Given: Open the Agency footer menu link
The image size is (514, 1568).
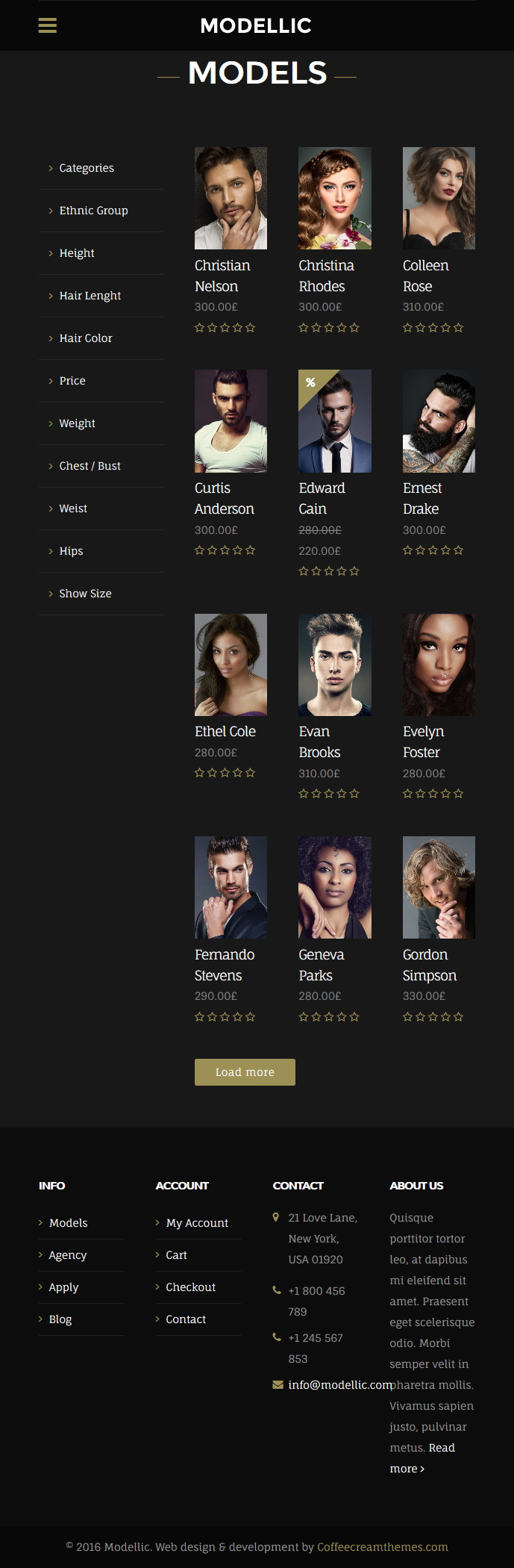Looking at the screenshot, I should tap(68, 1254).
